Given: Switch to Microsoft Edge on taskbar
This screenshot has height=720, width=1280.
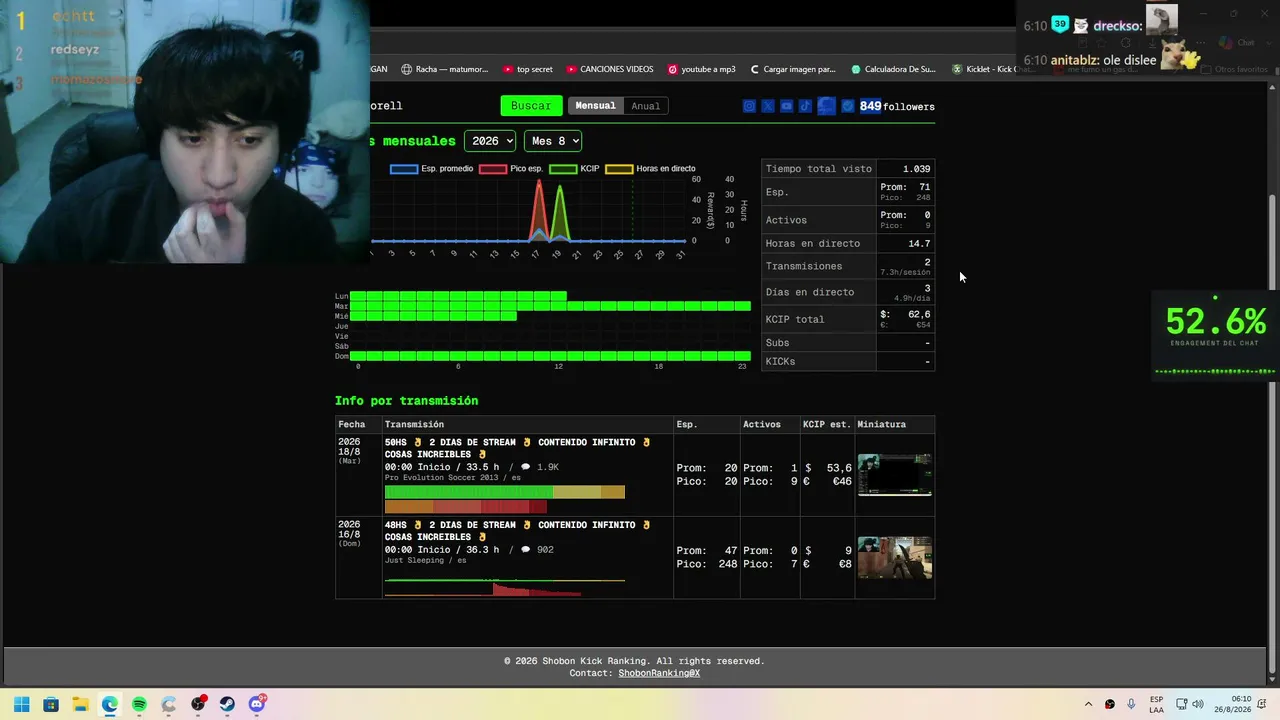Looking at the screenshot, I should [x=109, y=704].
